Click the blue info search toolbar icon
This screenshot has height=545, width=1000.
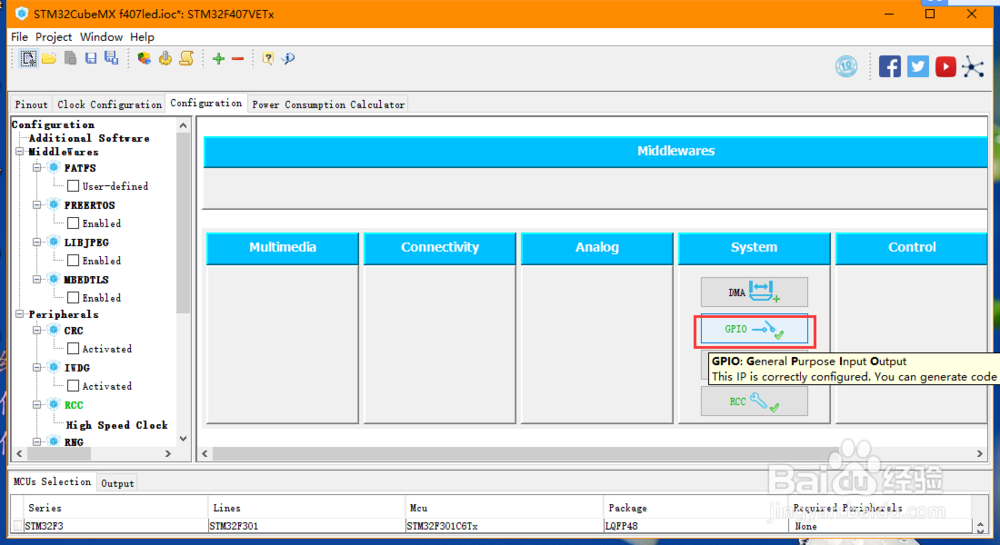pos(288,59)
